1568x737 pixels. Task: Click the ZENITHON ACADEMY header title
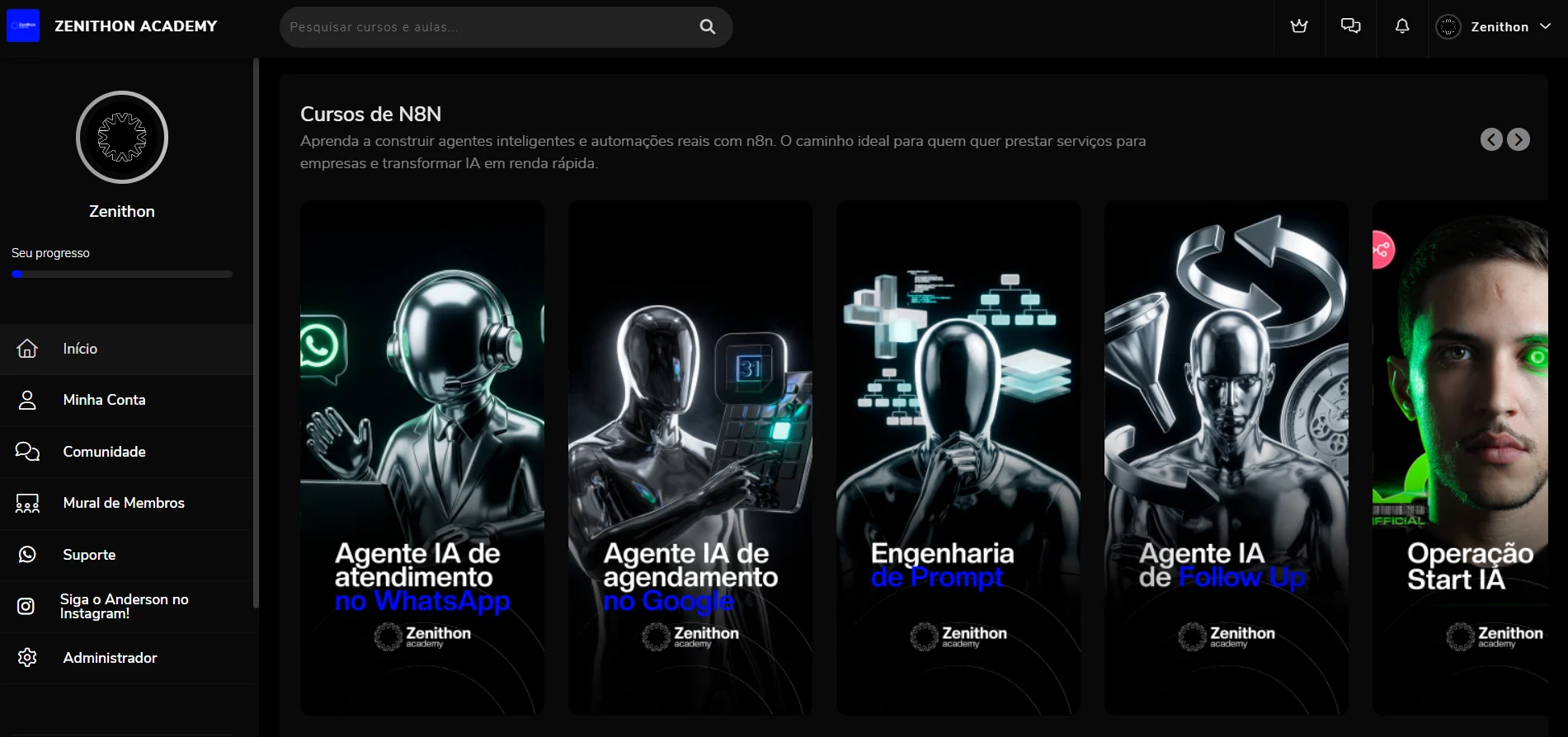(136, 26)
